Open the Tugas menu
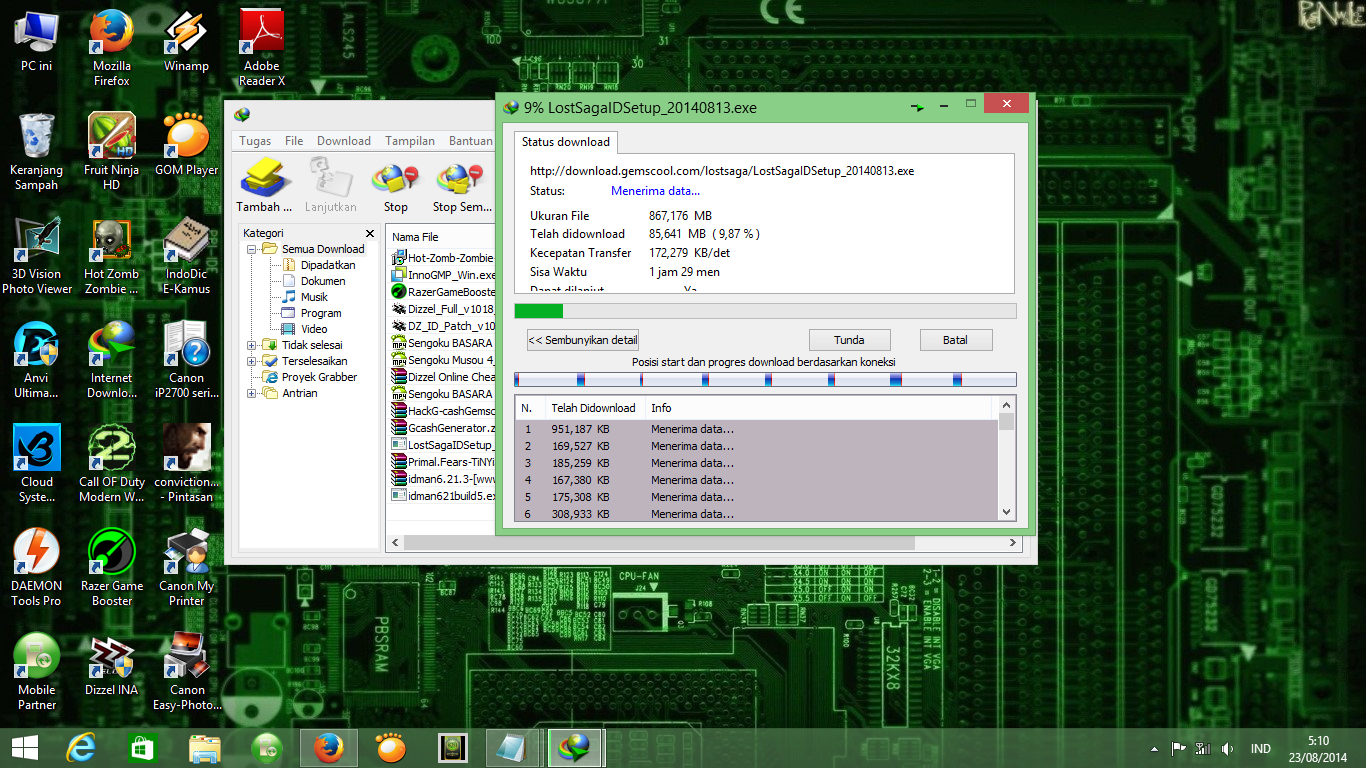 [255, 141]
